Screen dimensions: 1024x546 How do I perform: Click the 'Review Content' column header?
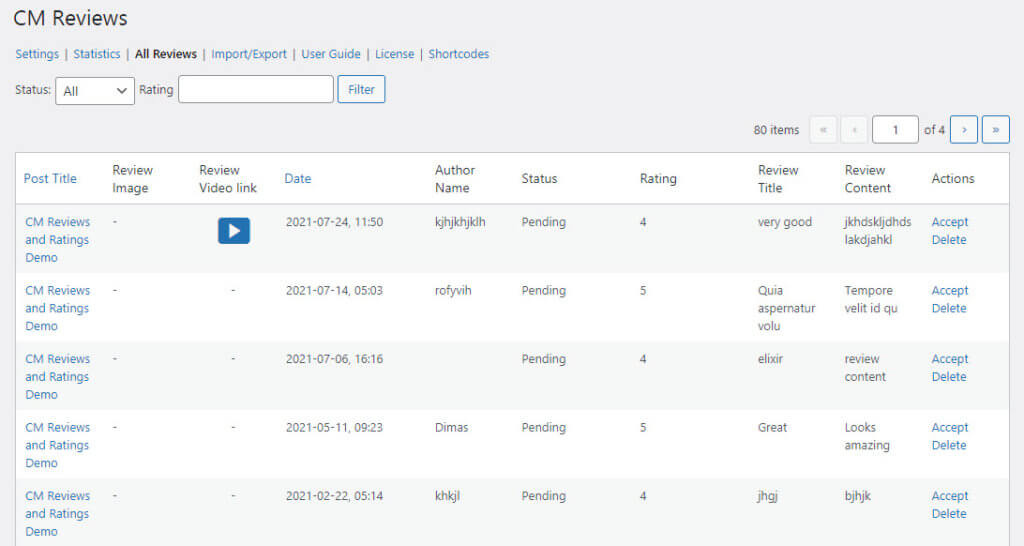tap(867, 179)
